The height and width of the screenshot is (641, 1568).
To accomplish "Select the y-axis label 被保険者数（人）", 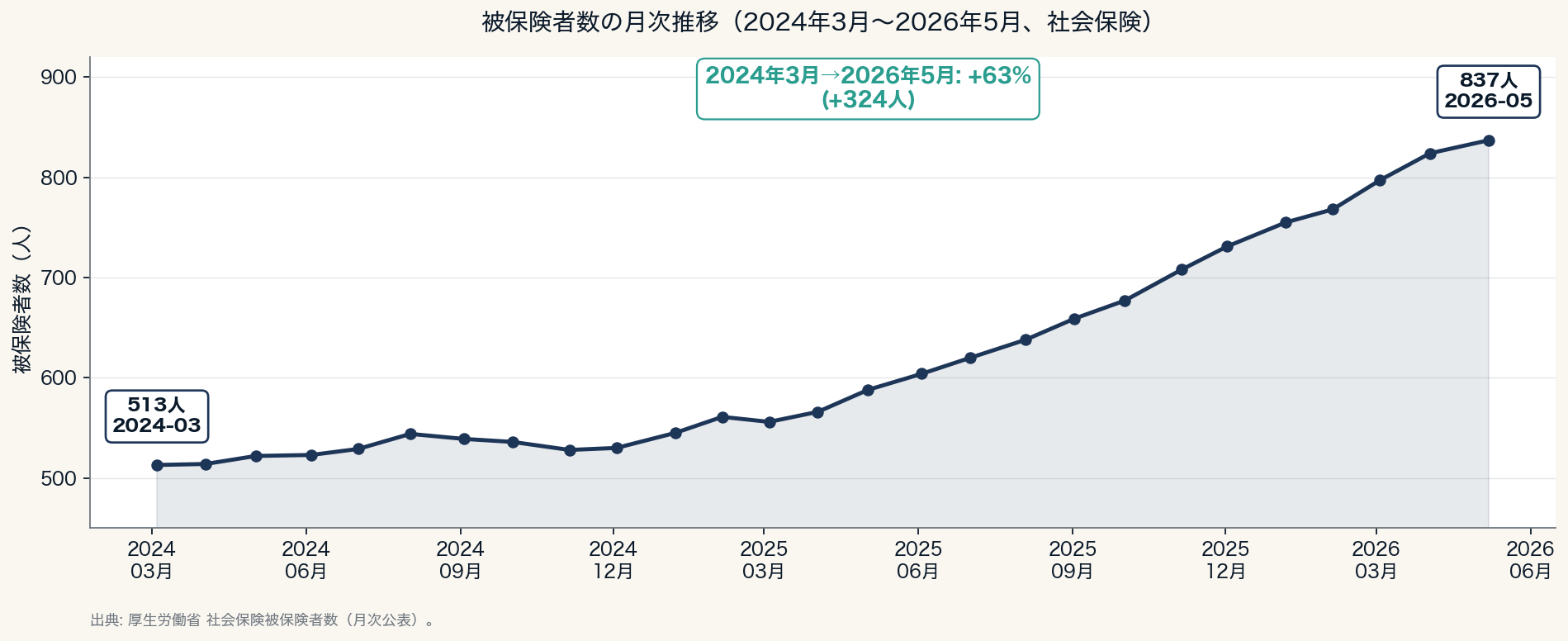I will coord(22,299).
